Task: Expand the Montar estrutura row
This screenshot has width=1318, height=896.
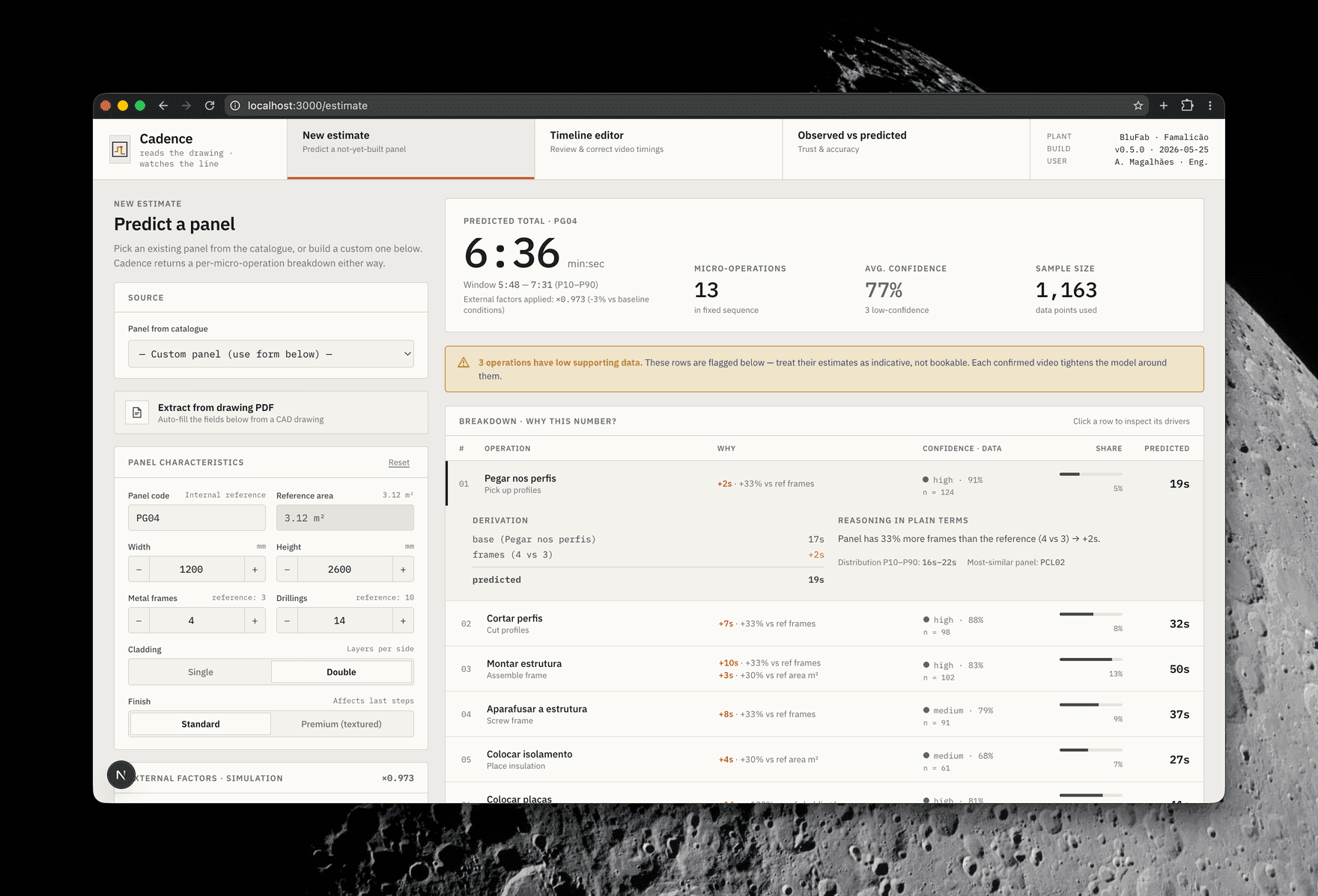Action: 824,669
